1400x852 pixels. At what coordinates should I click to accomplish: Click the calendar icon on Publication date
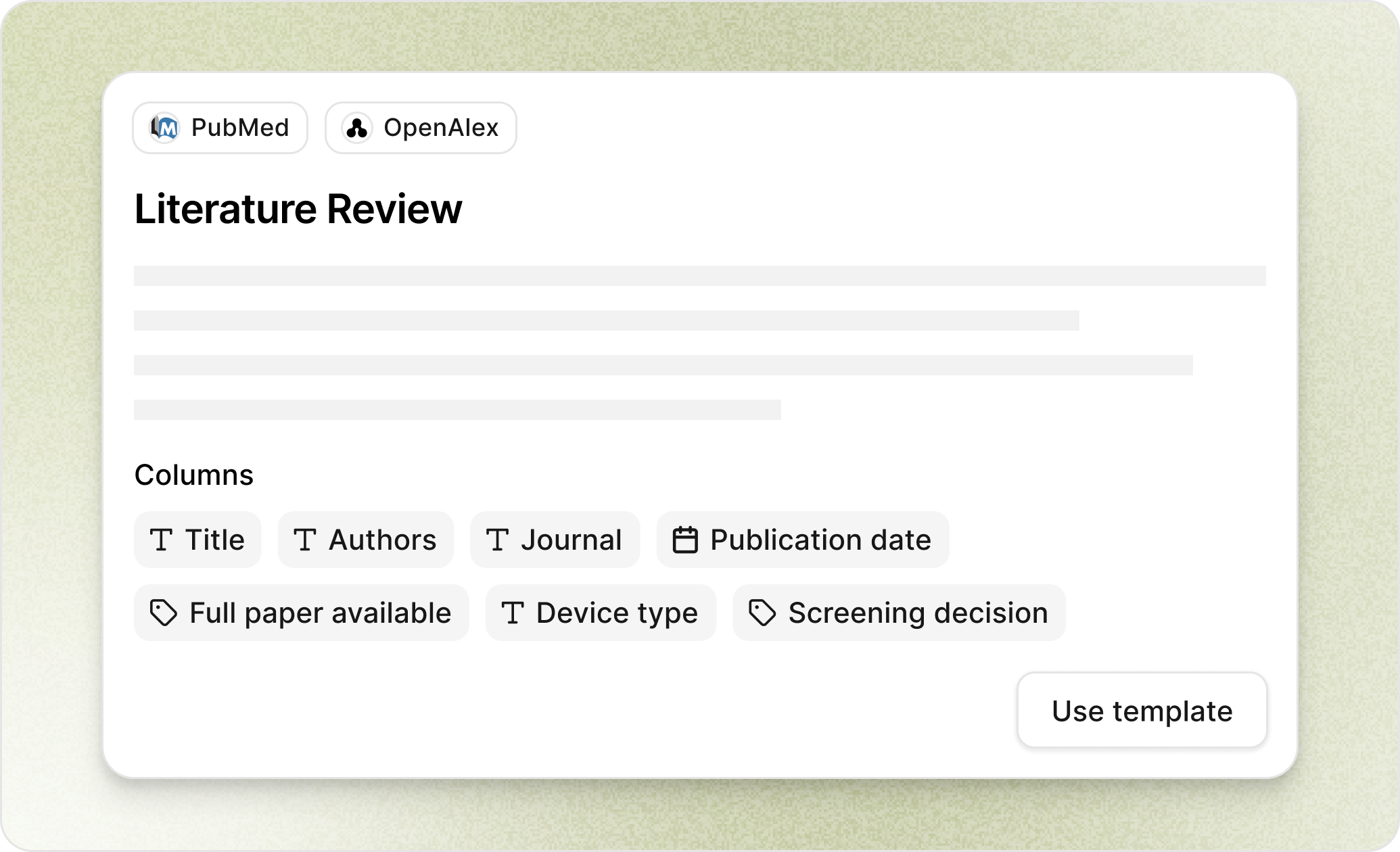(685, 540)
